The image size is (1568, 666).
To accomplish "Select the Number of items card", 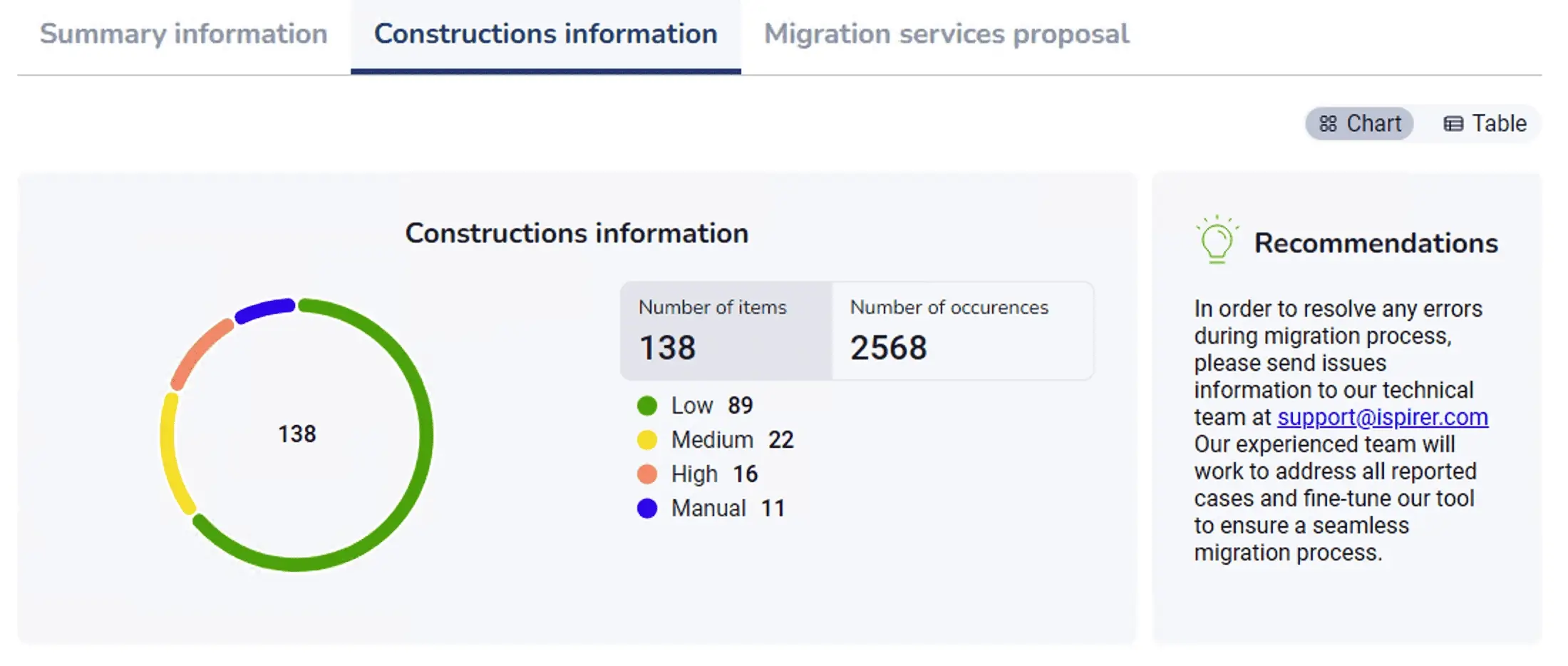I will 726,331.
